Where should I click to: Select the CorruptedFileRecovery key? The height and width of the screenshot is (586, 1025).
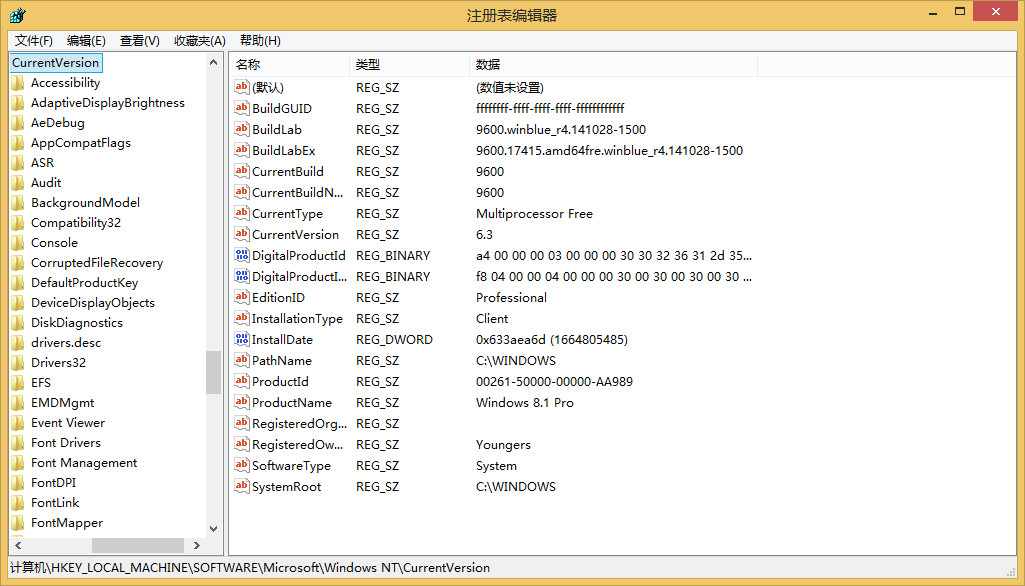(x=97, y=263)
